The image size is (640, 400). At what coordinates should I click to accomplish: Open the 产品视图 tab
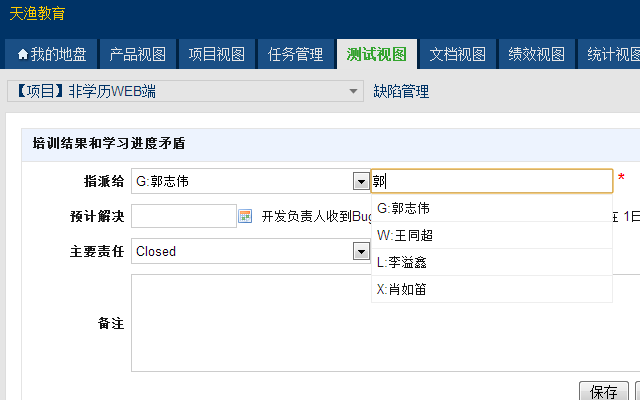click(138, 54)
